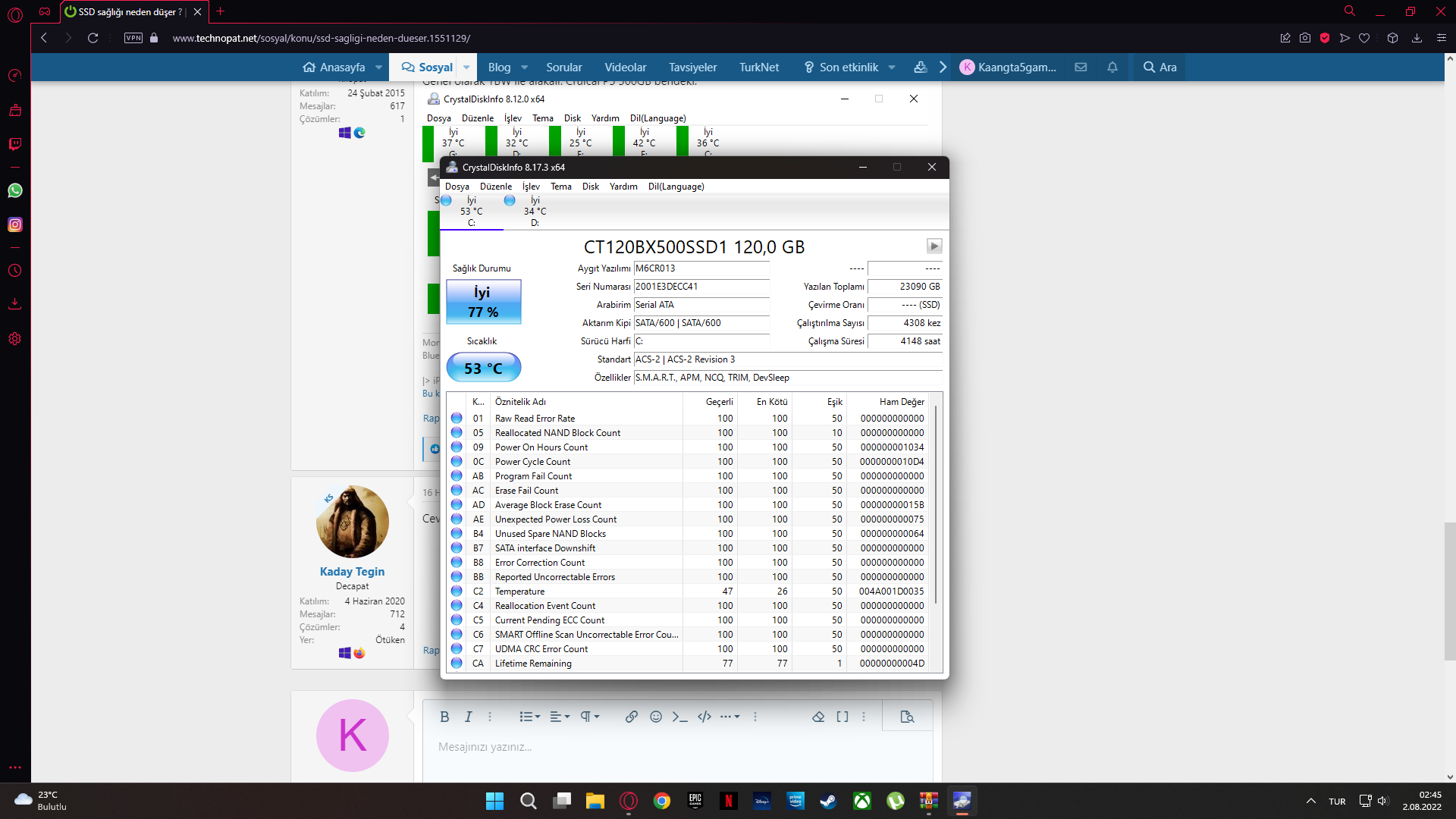
Task: Click the notifications bell icon
Action: [1112, 67]
